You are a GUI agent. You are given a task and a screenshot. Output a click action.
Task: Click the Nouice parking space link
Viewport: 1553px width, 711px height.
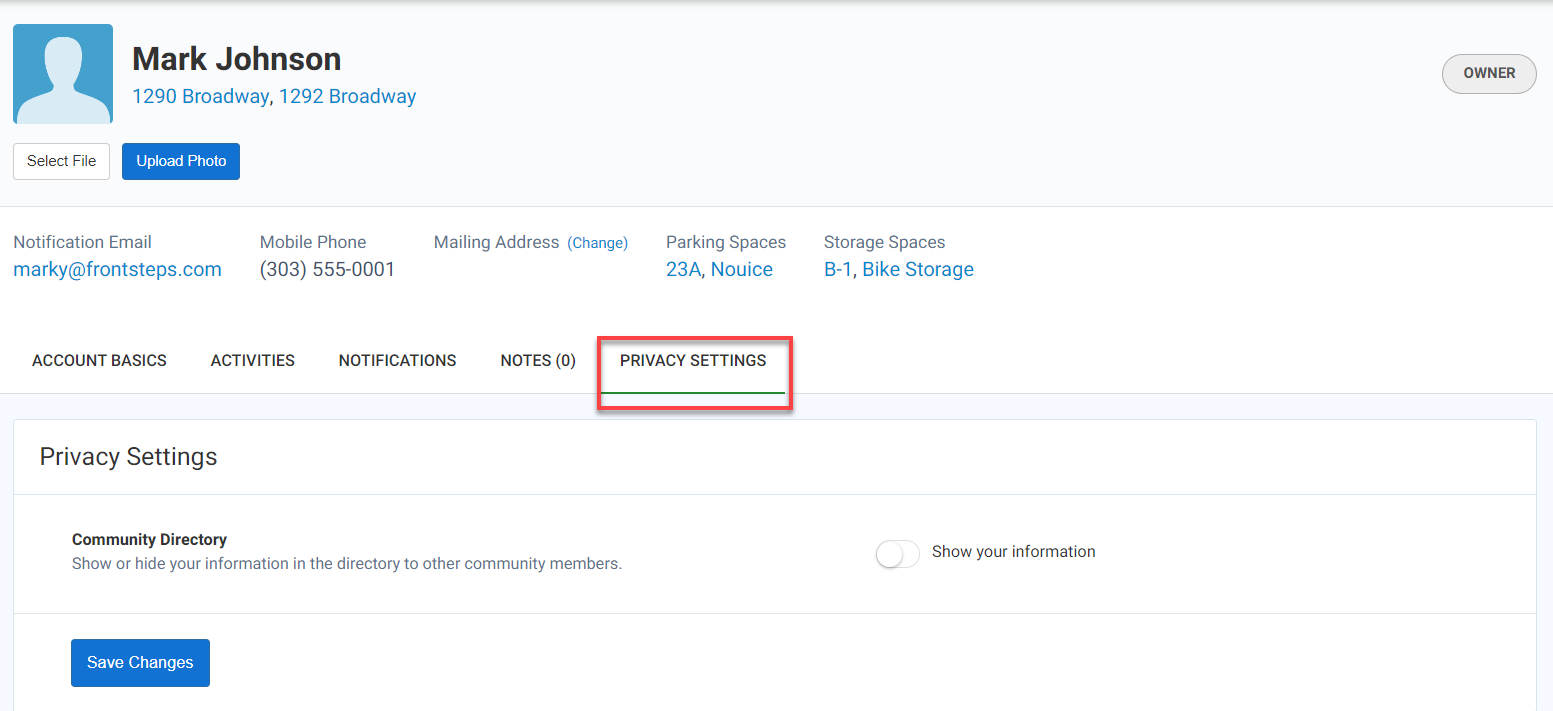pos(741,269)
